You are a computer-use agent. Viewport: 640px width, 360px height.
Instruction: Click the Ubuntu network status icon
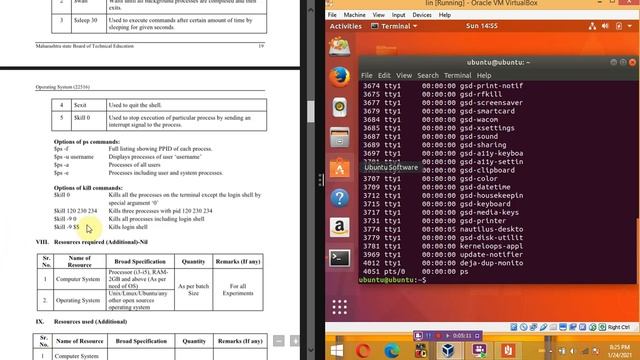[592, 26]
